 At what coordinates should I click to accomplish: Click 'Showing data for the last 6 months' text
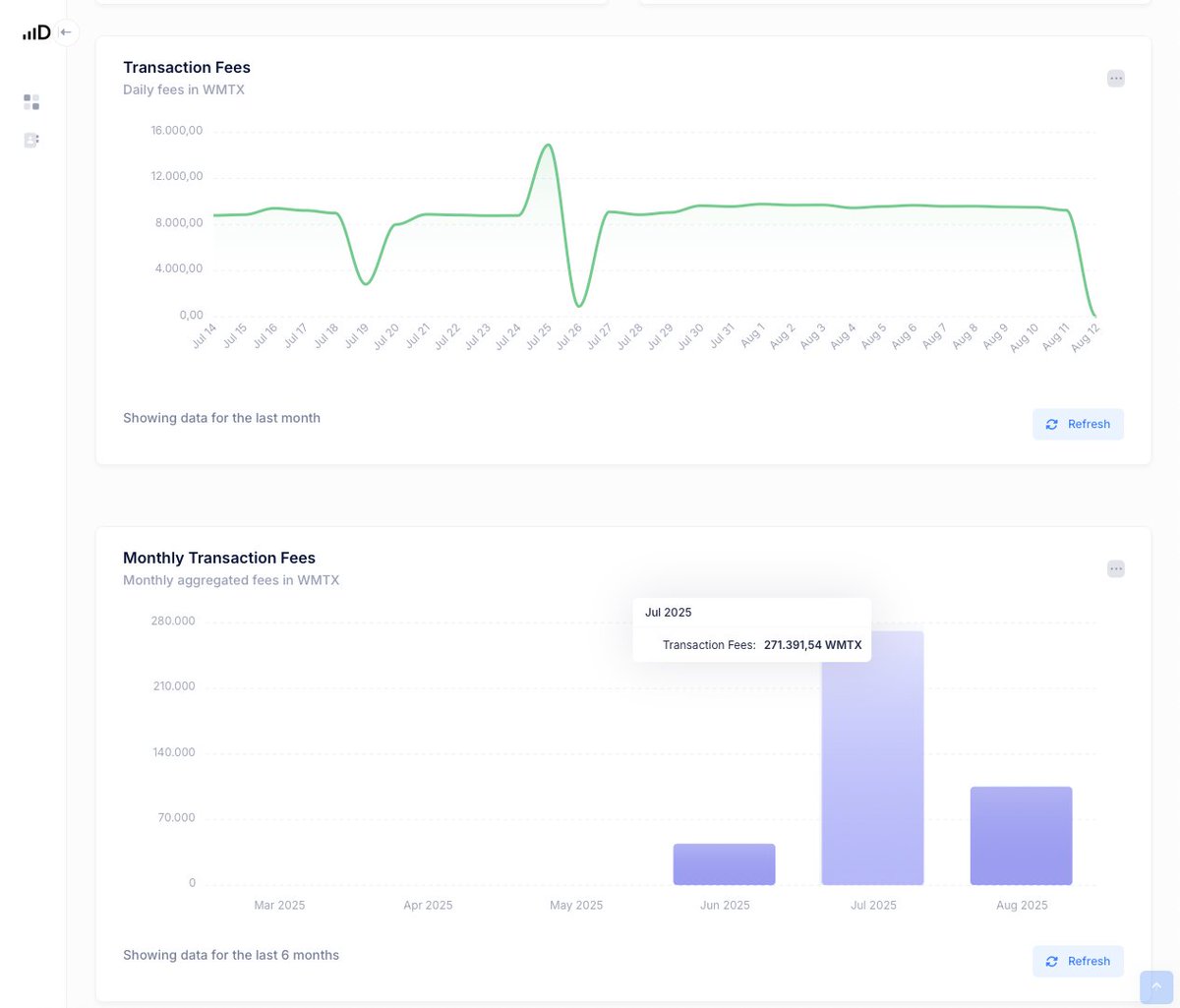tap(231, 955)
